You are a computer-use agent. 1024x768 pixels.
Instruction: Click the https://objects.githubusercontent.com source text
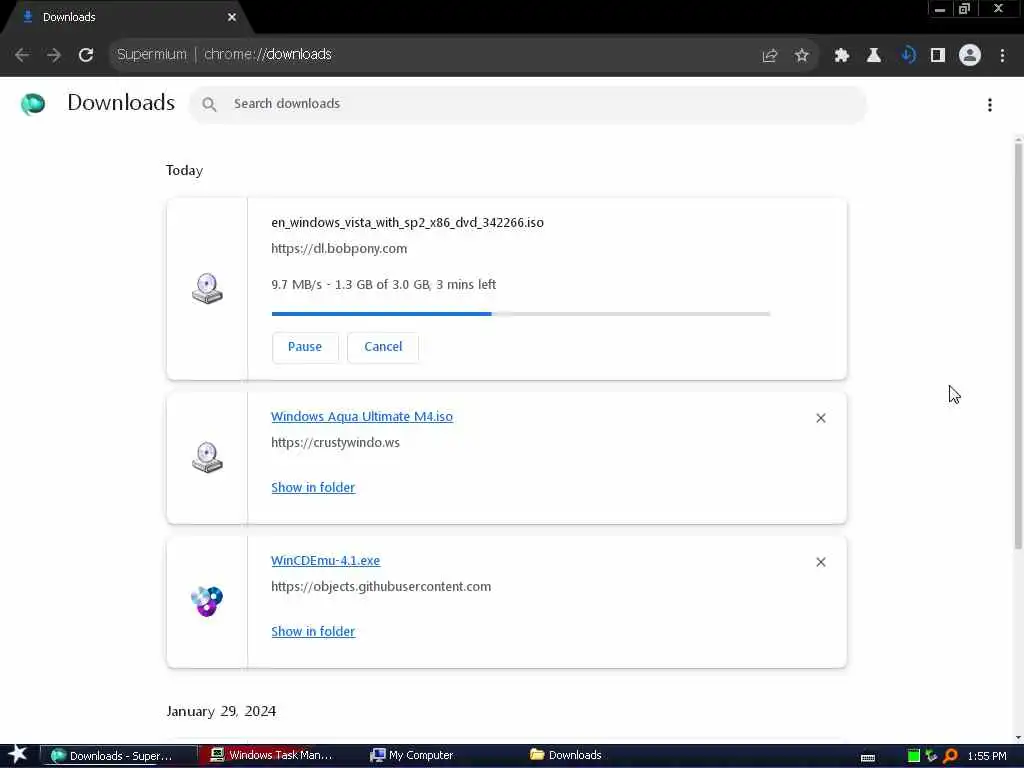tap(381, 586)
